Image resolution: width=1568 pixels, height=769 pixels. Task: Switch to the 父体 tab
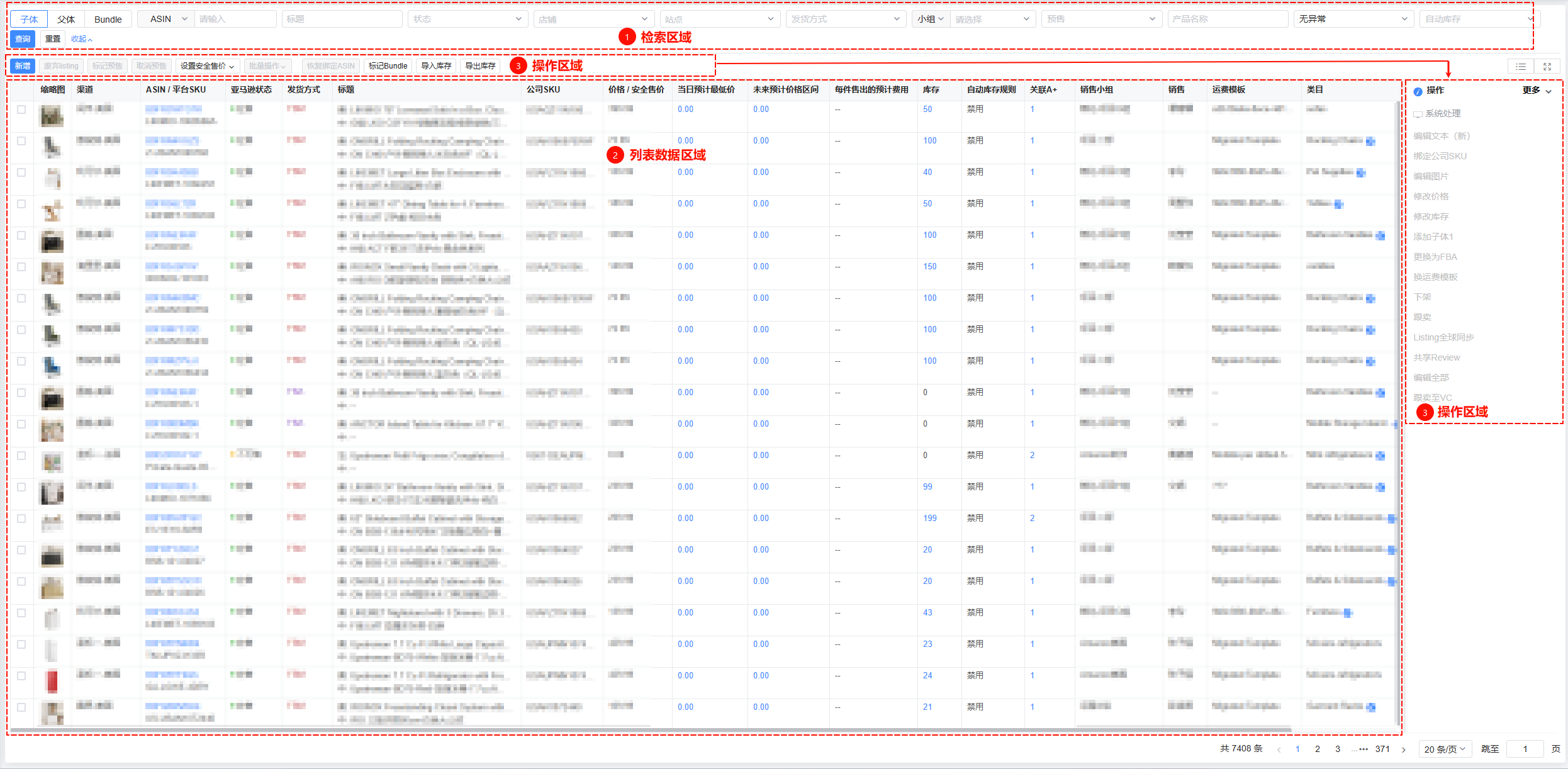coord(66,20)
